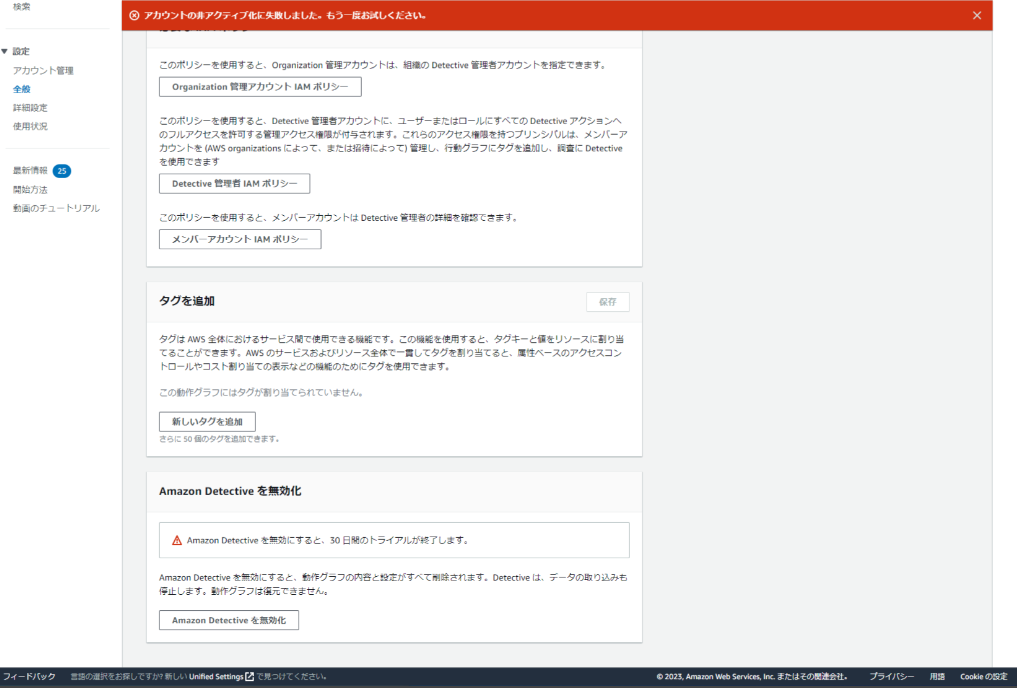This screenshot has height=688, width=1017.
Task: Click the © 2023 Amazon Web Services copyright text
Action: (752, 676)
